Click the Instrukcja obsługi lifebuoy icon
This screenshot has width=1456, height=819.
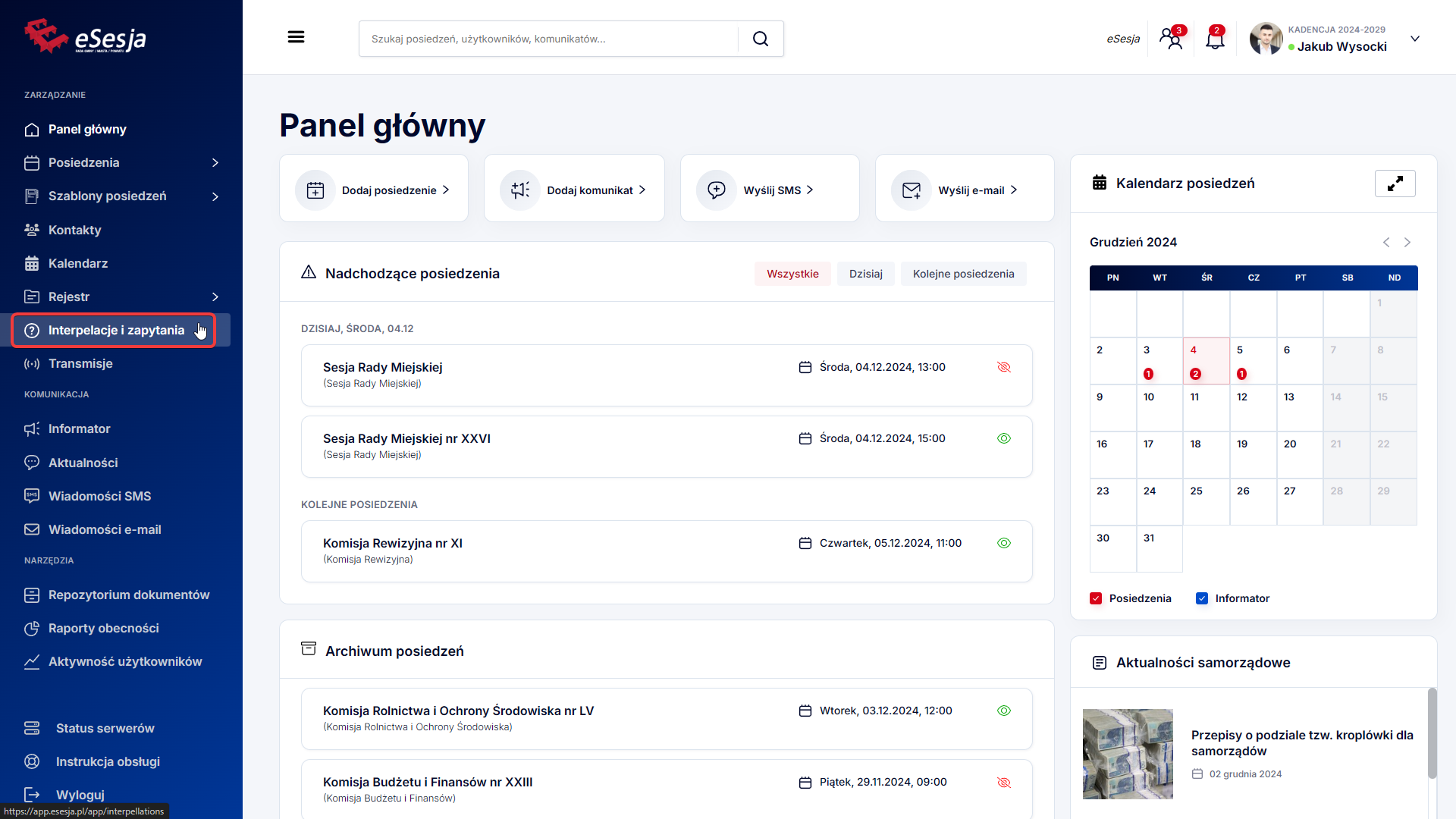(32, 761)
